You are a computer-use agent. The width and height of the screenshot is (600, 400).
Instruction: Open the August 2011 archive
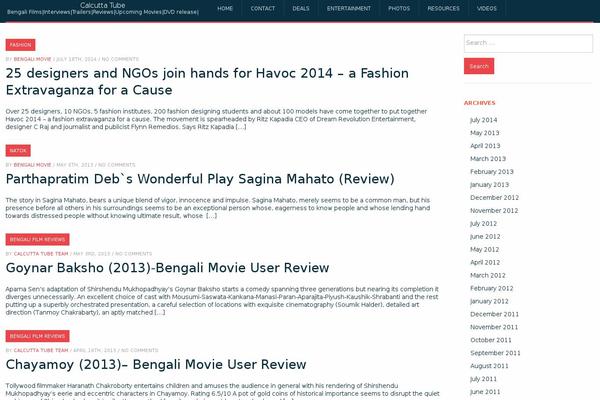pyautogui.click(x=489, y=366)
